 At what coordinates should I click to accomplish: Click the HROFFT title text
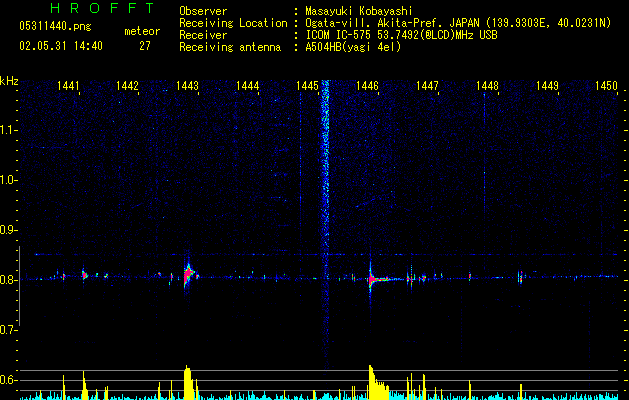(x=103, y=8)
